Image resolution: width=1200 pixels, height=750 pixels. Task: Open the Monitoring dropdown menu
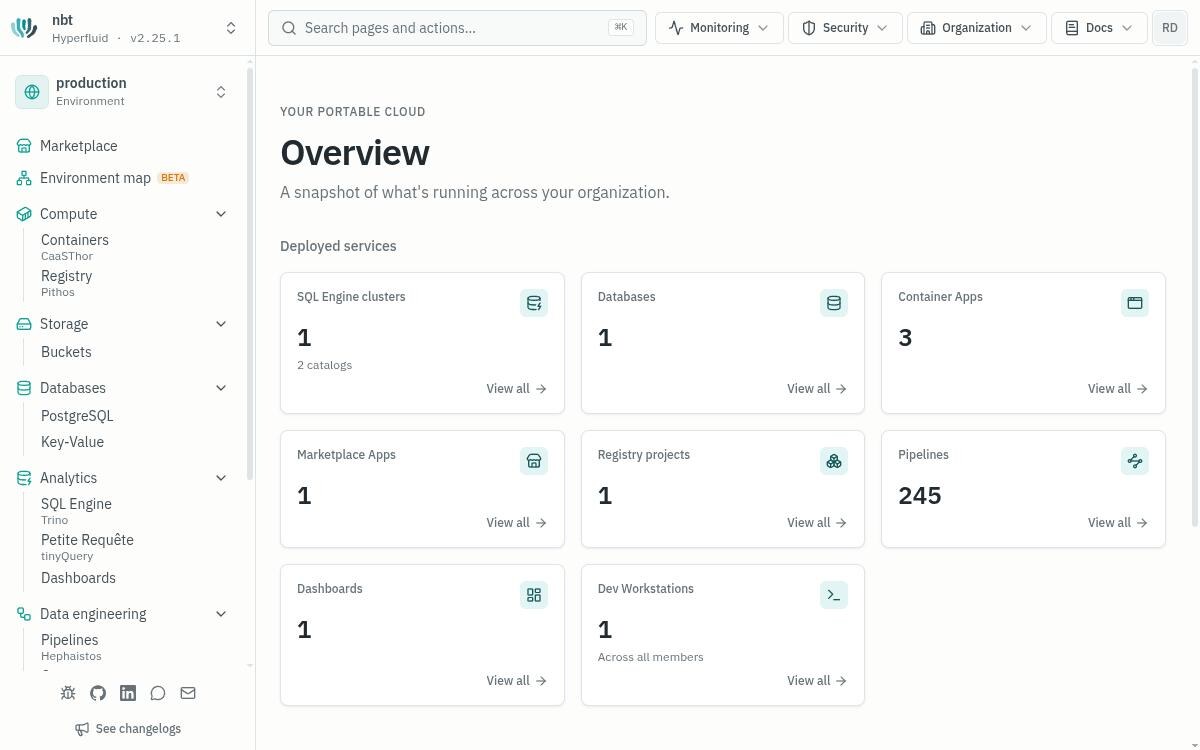coord(719,28)
